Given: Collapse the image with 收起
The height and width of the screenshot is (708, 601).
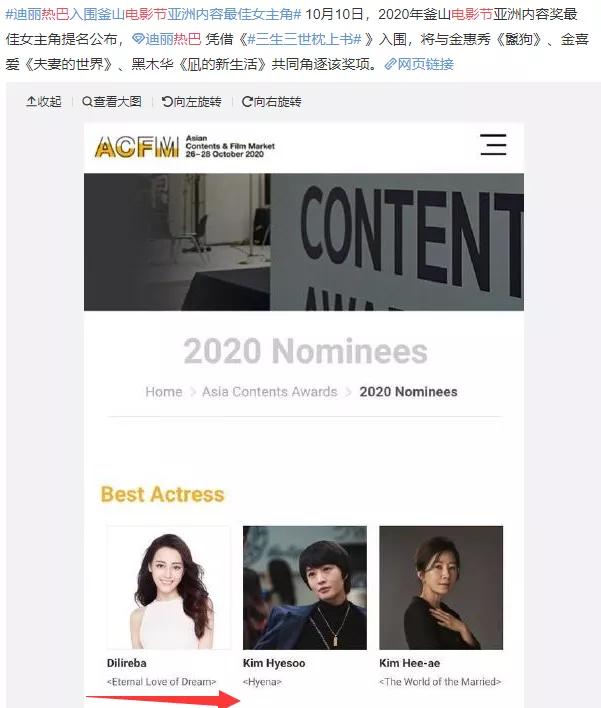Looking at the screenshot, I should (44, 102).
